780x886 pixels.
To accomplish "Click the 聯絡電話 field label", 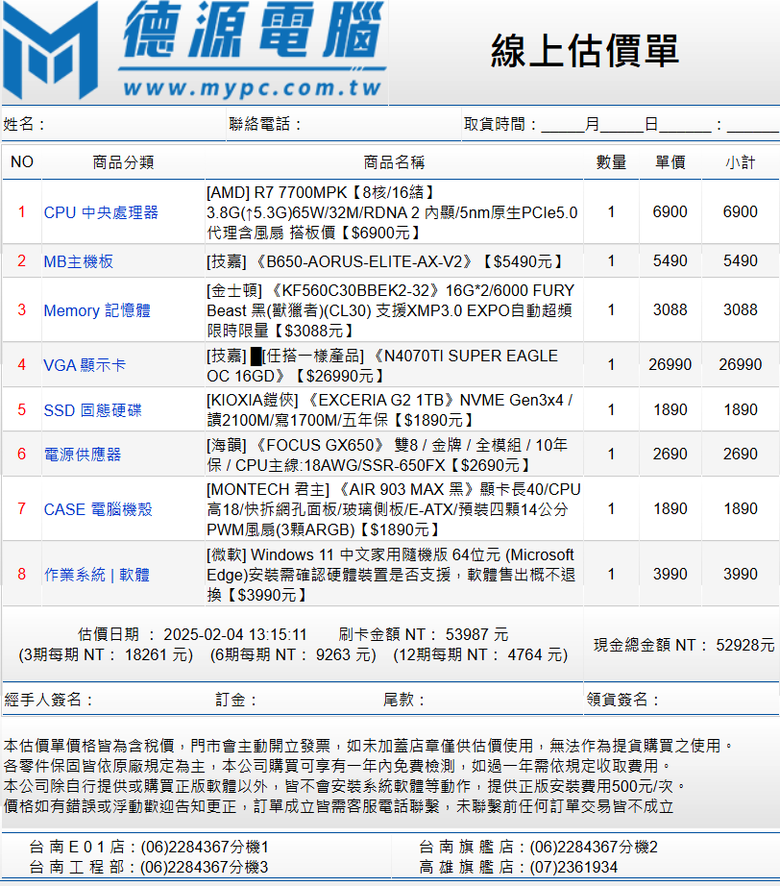I will tap(265, 124).
